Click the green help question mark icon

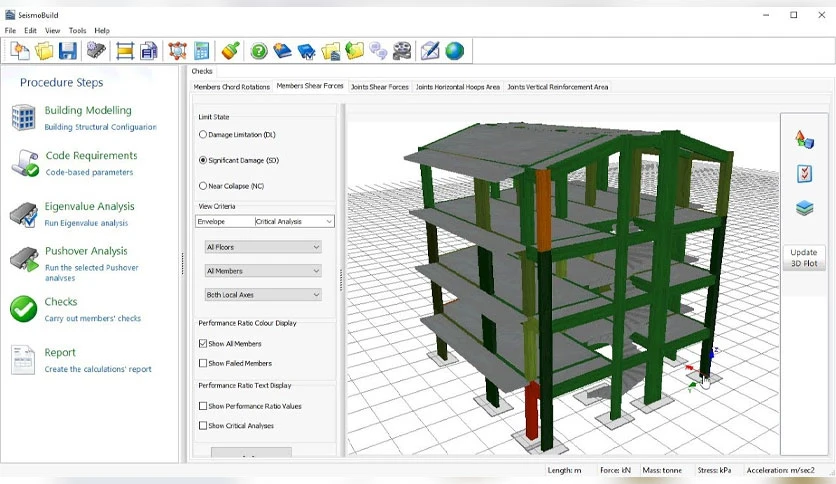coord(259,51)
